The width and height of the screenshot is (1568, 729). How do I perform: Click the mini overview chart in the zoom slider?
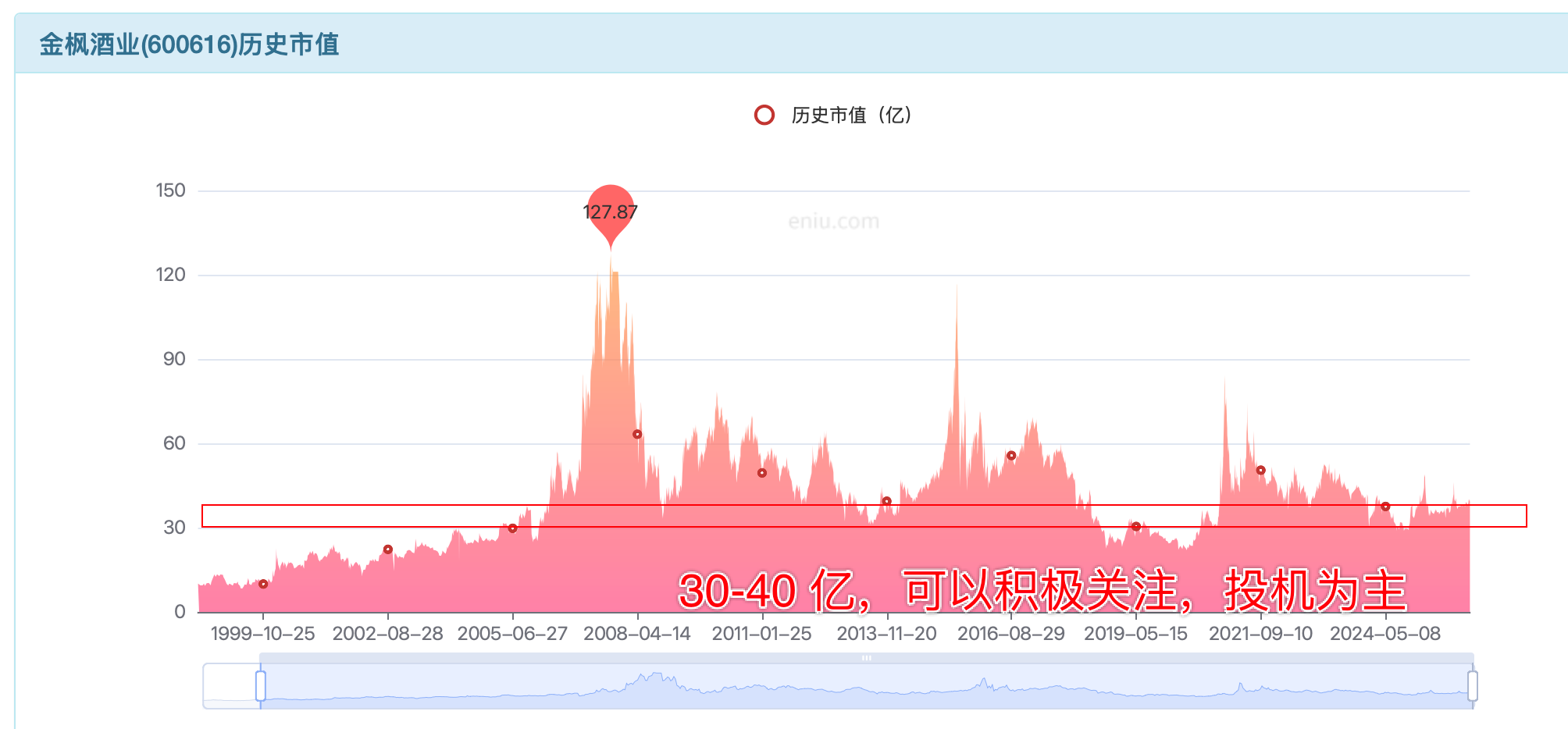pos(867,687)
